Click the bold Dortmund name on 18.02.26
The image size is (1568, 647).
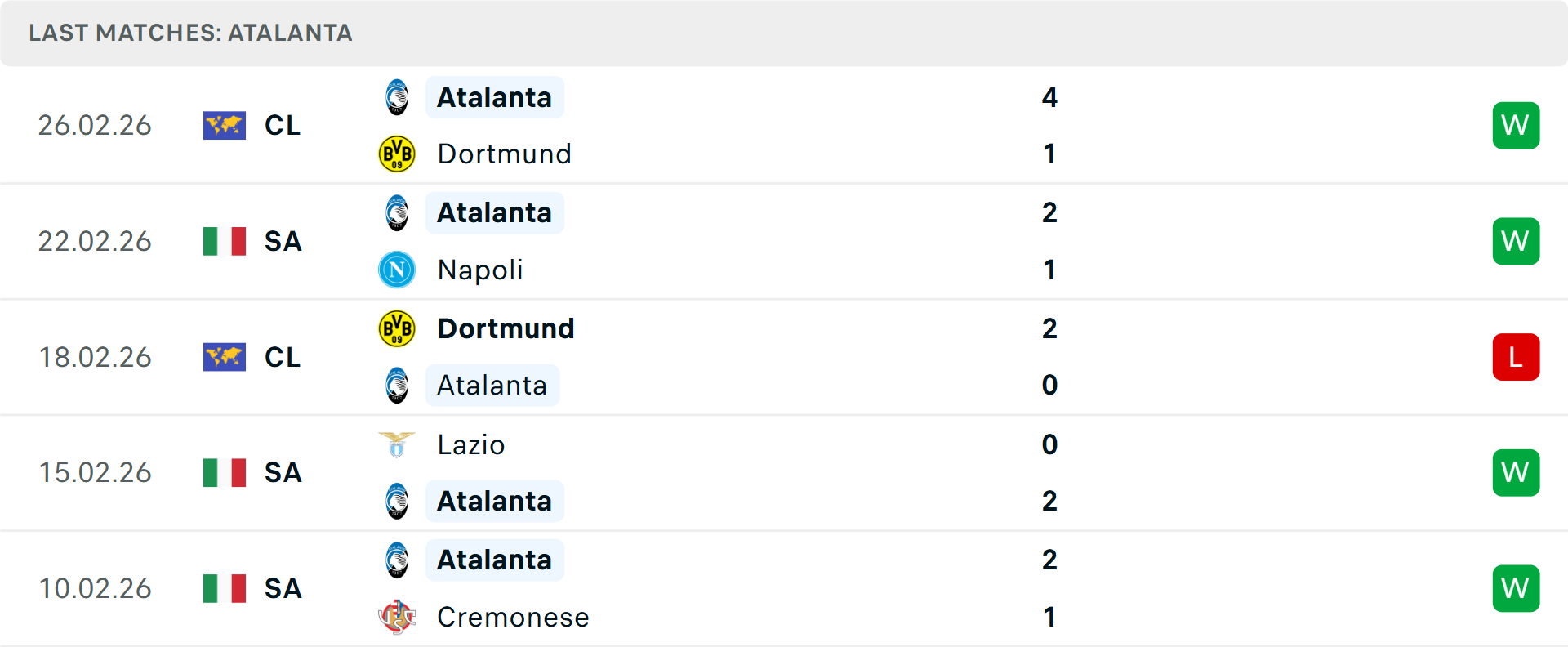506,328
